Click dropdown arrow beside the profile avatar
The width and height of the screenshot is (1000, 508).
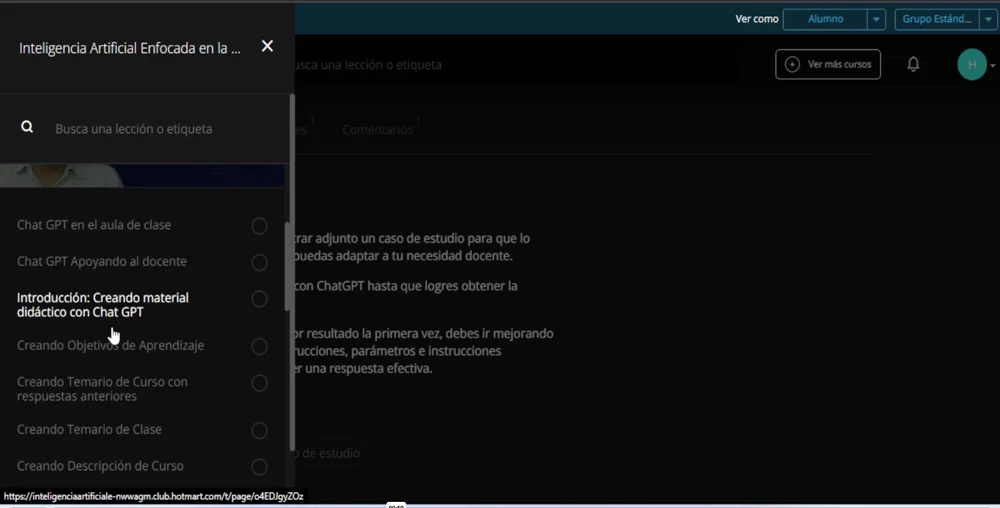click(x=993, y=65)
